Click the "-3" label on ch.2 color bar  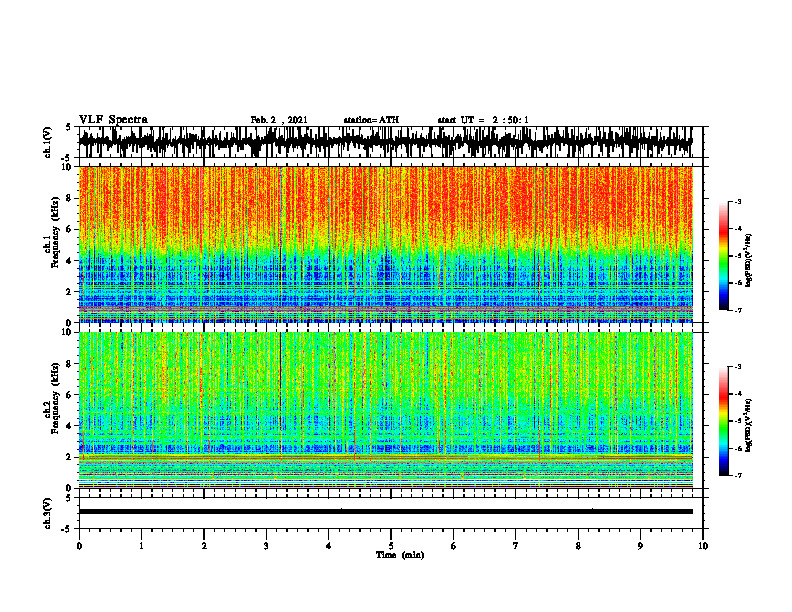(x=738, y=367)
